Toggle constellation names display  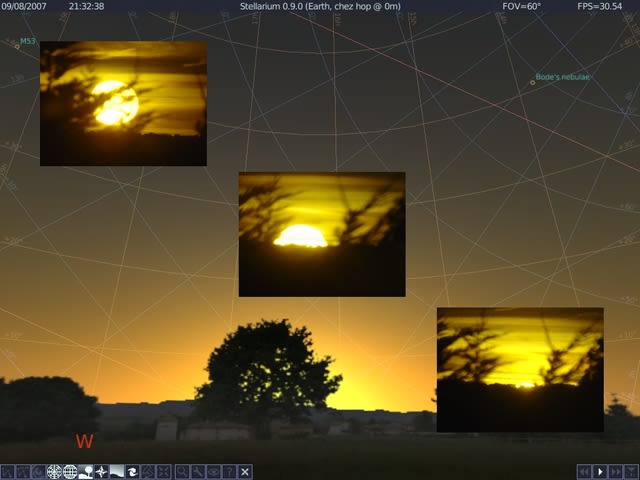23,471
